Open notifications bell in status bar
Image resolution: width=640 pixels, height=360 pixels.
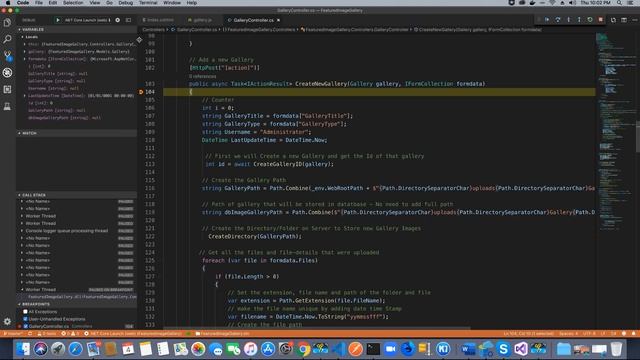(633, 333)
